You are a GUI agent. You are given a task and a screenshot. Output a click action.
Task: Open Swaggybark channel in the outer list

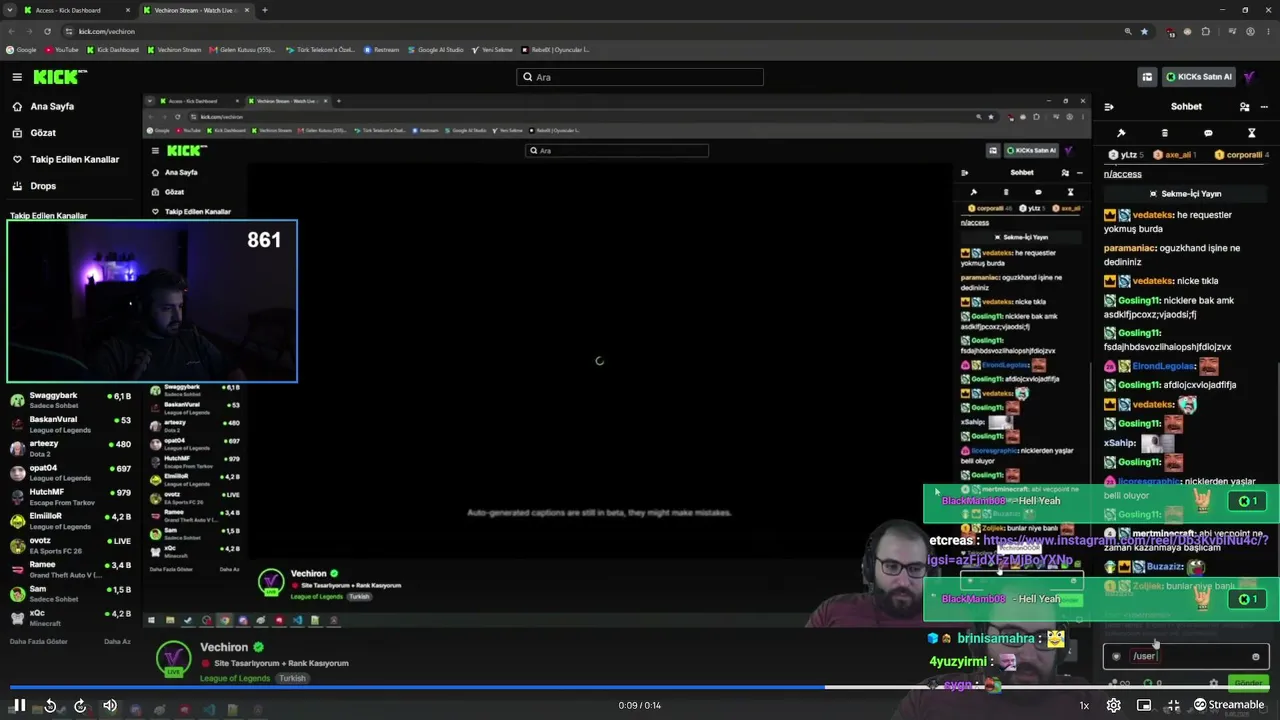70,400
